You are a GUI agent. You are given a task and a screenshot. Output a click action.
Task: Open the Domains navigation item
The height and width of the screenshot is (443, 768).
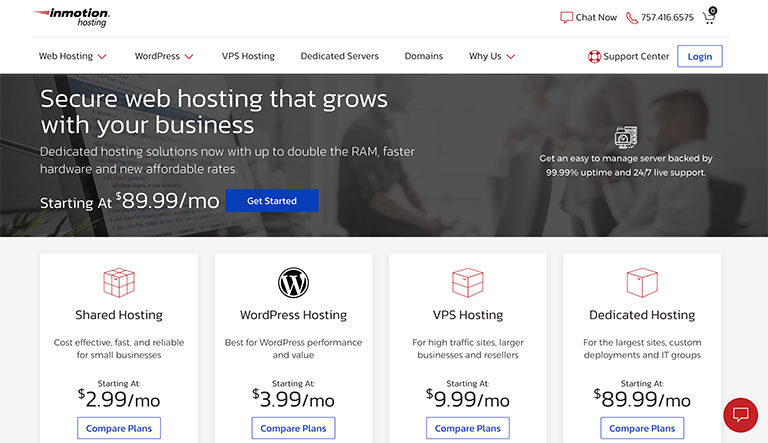click(424, 56)
